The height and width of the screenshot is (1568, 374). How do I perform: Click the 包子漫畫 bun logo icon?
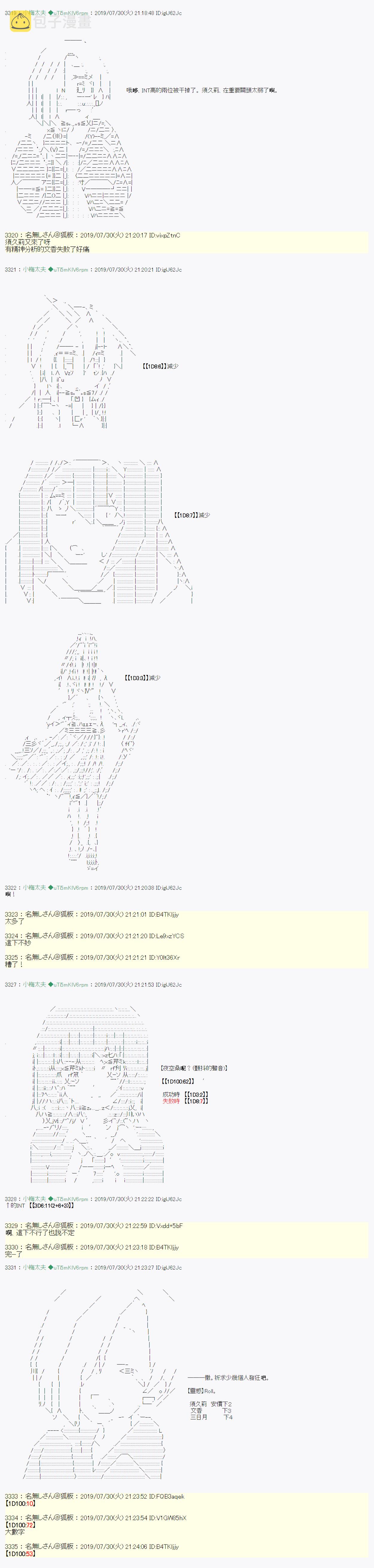(19, 22)
